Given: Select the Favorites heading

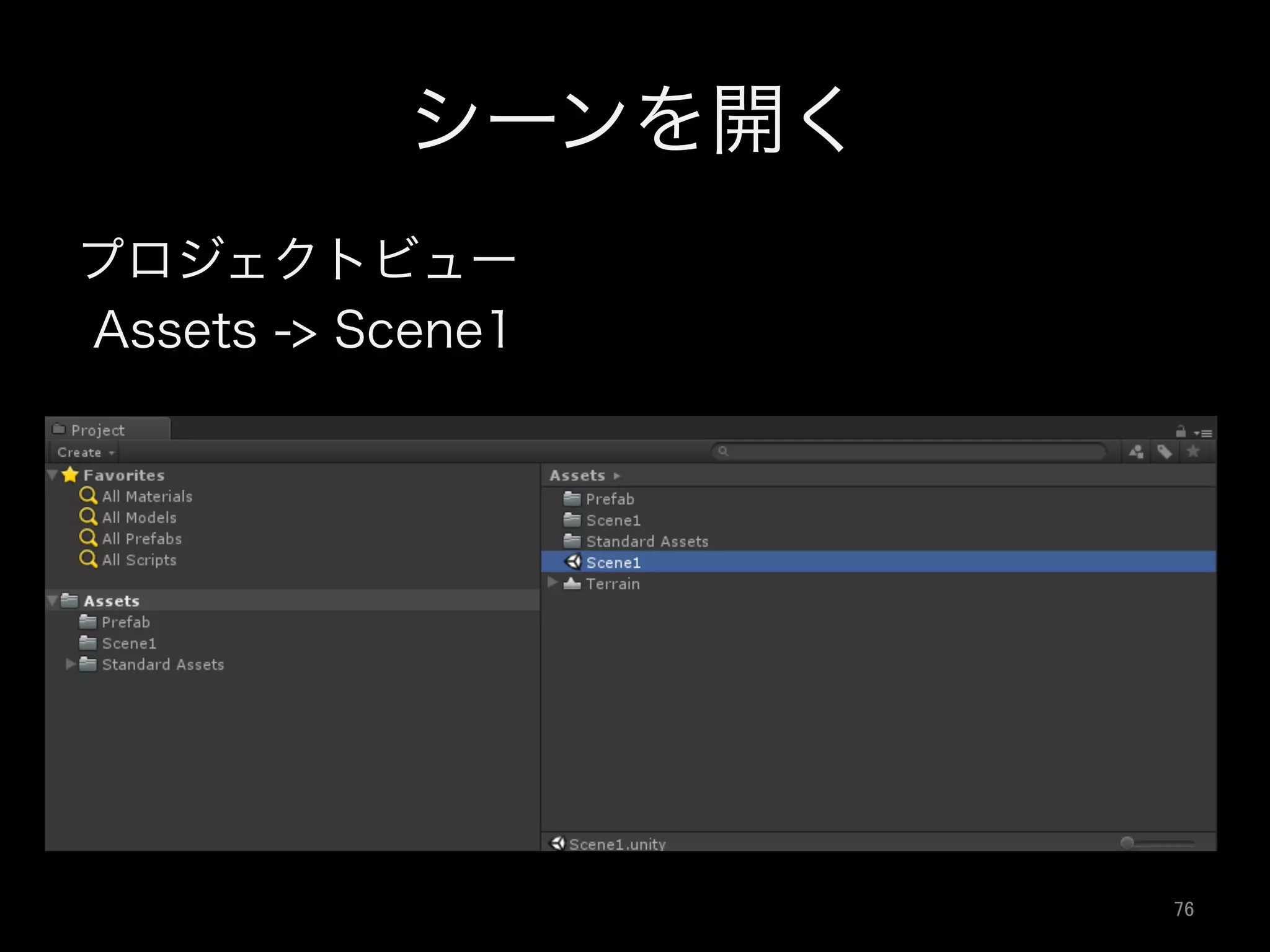Looking at the screenshot, I should click(124, 475).
